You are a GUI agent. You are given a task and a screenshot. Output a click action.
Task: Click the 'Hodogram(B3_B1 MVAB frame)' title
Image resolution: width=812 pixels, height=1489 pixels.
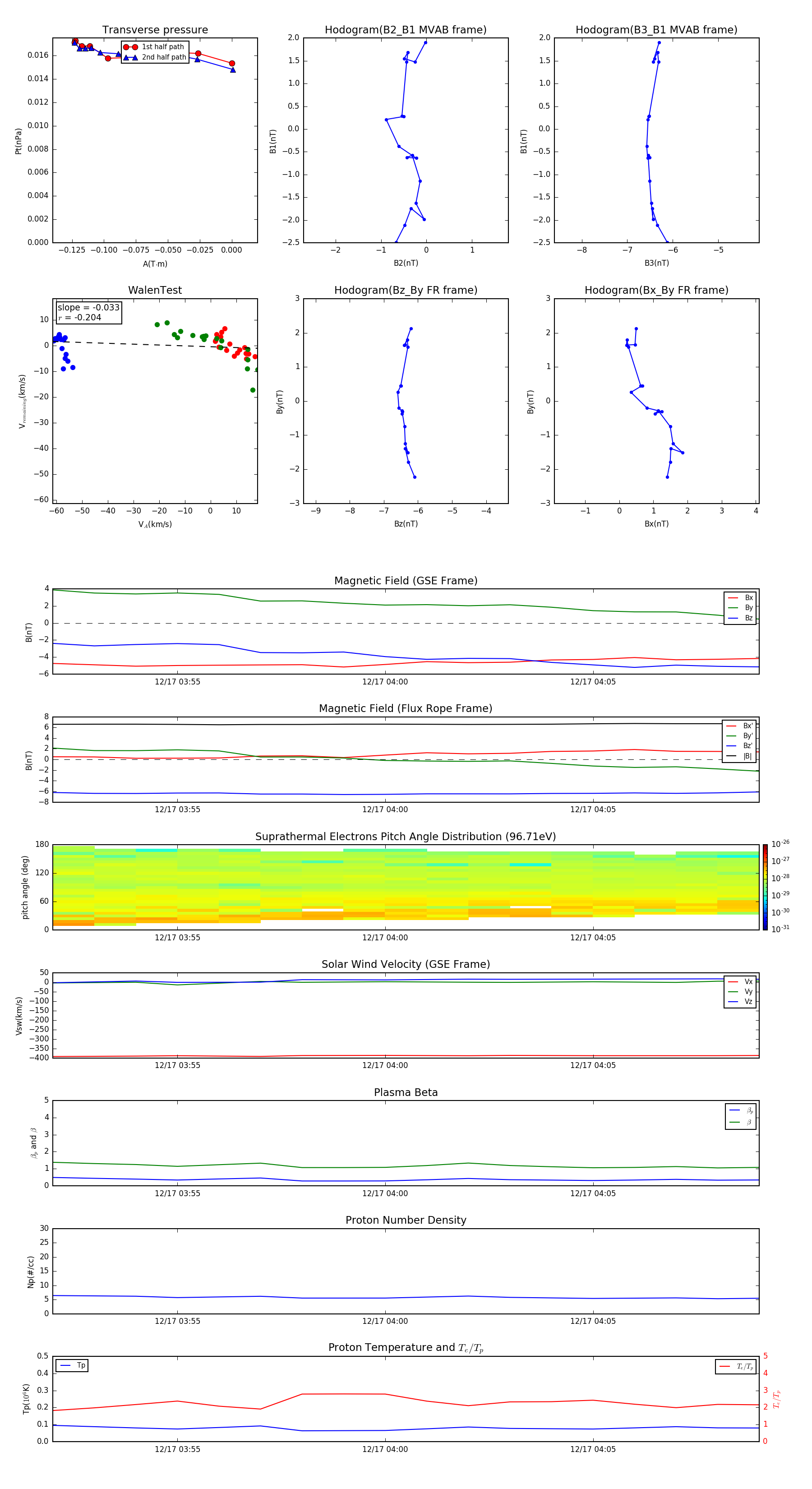pyautogui.click(x=656, y=30)
